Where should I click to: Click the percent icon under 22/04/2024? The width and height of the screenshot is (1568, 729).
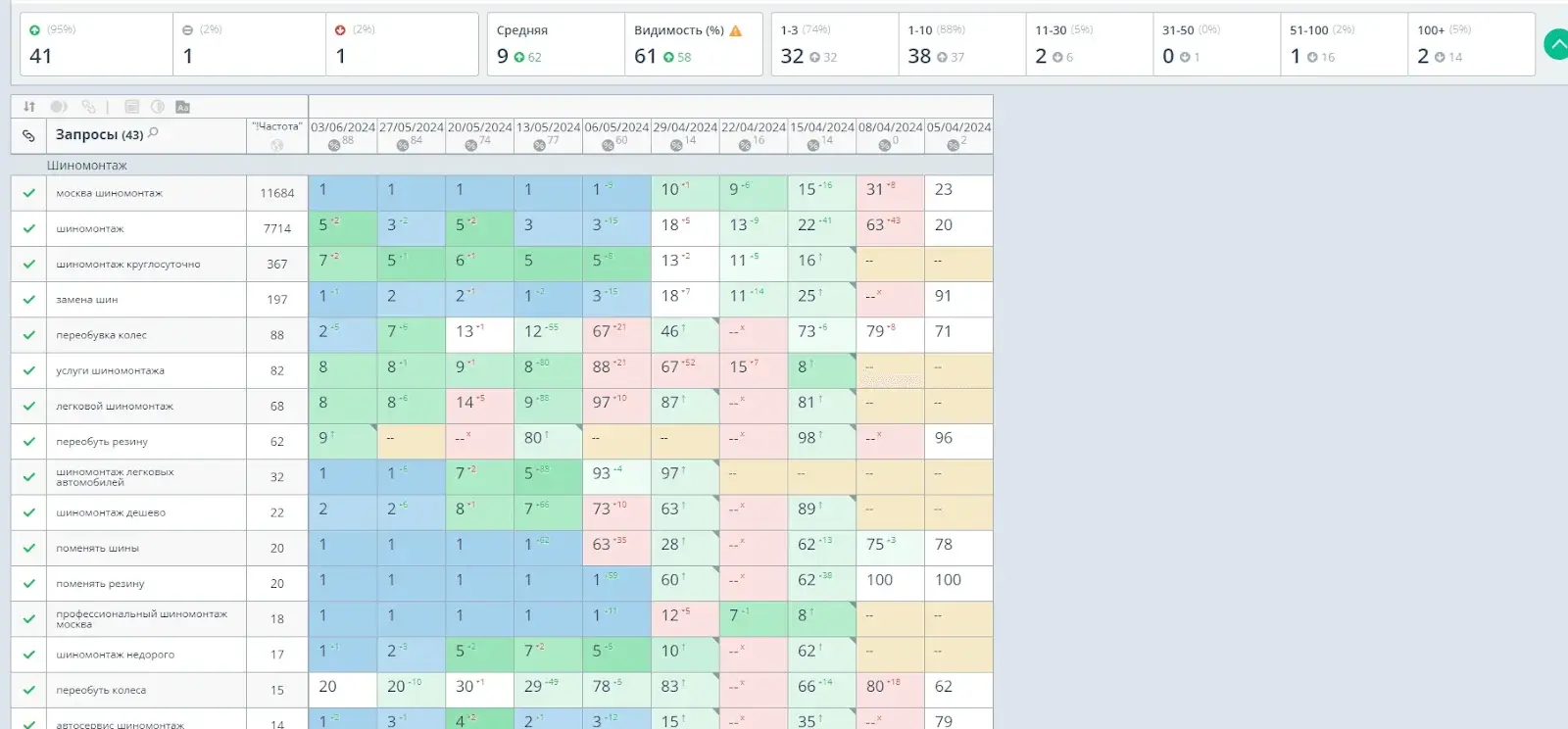pos(745,145)
